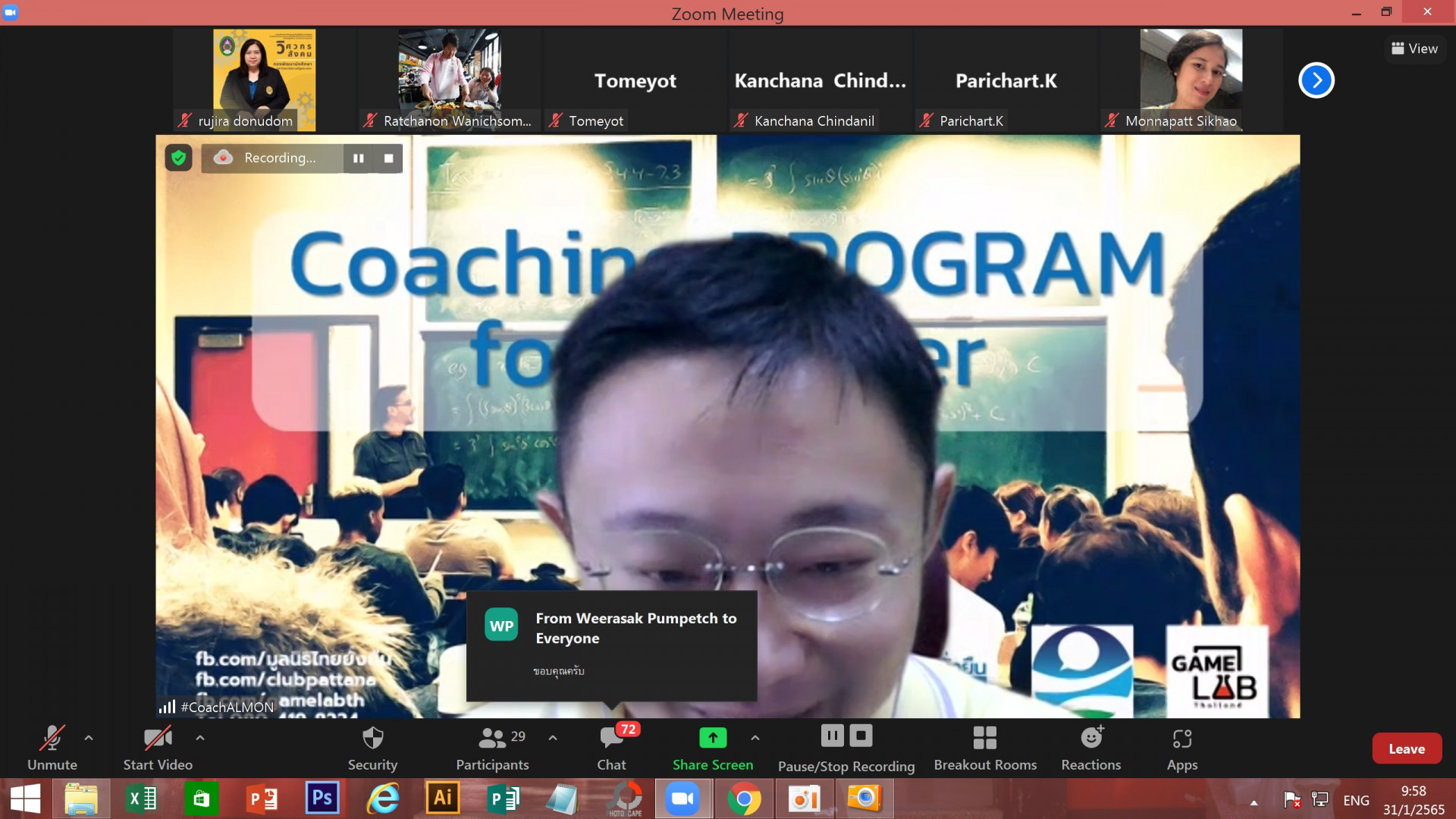Expand Share Screen options arrow
The height and width of the screenshot is (819, 1456).
pos(755,738)
